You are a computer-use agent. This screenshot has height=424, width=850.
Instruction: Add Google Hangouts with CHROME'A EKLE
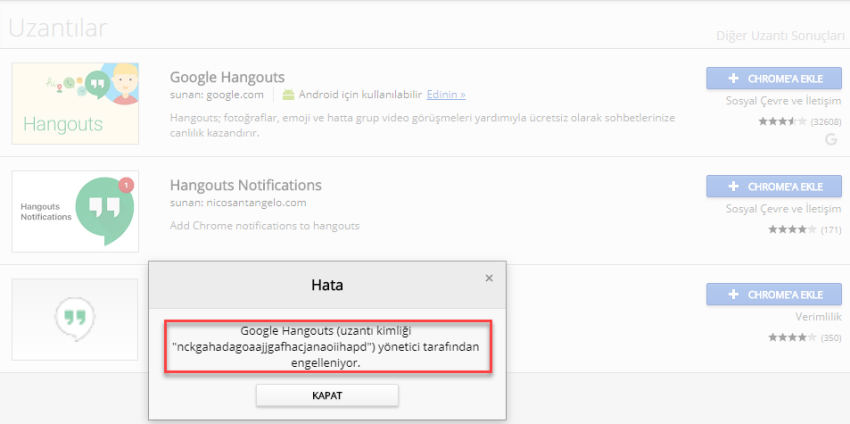(774, 79)
